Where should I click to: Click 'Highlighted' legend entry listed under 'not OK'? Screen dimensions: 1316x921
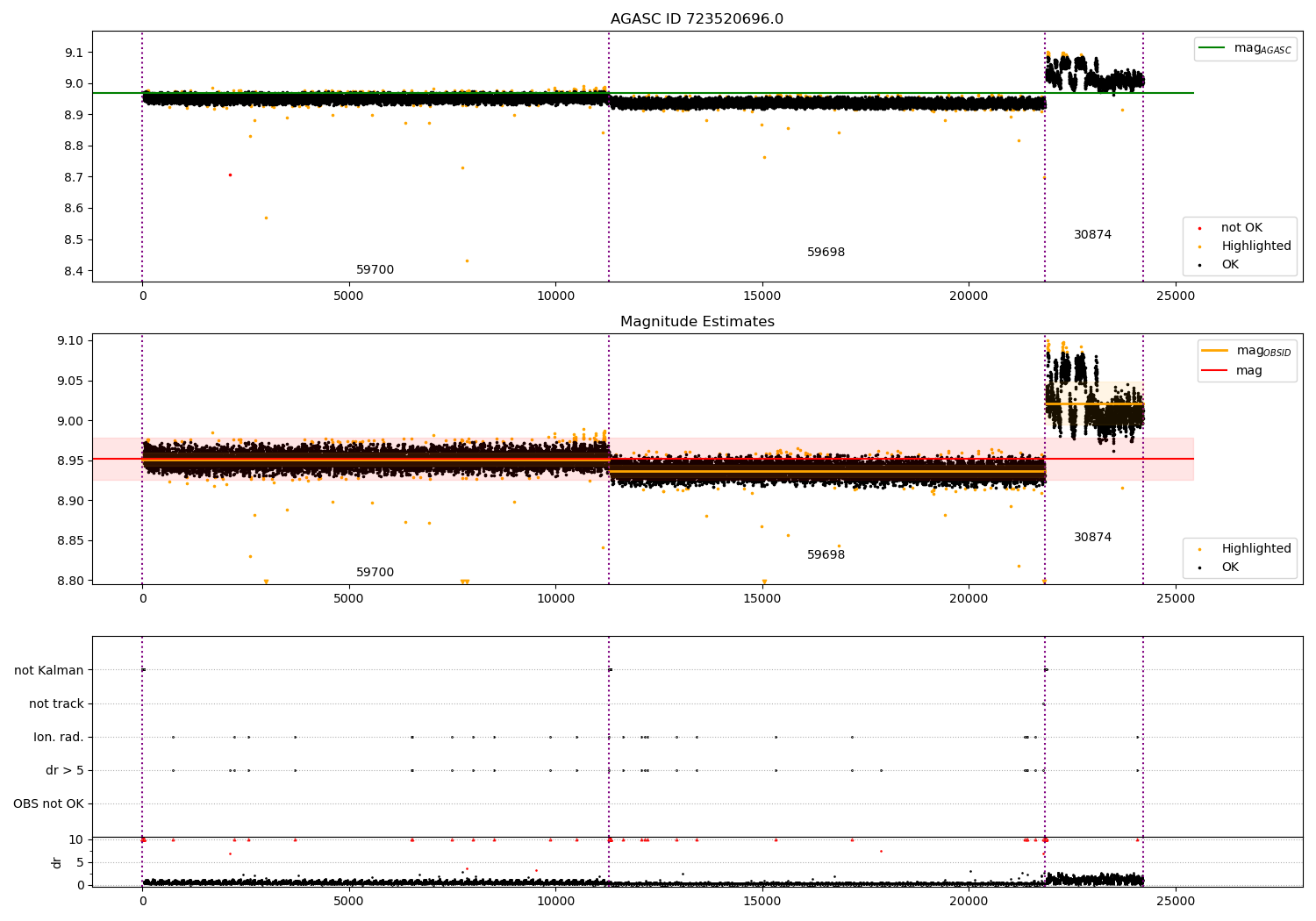(x=1245, y=246)
